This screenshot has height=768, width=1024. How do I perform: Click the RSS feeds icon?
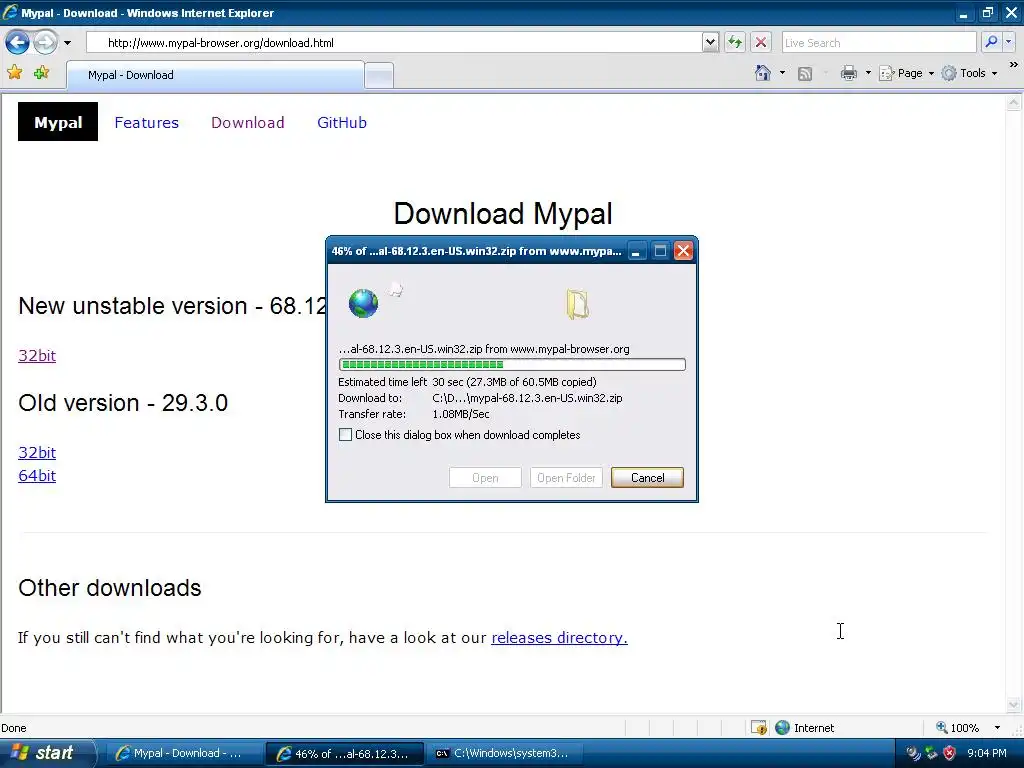[805, 74]
